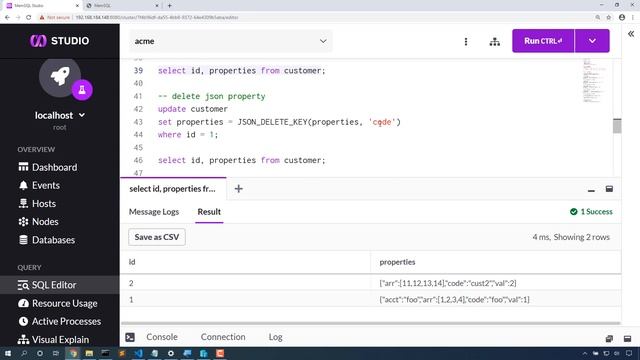Click the editor vertical scrollbar thumb
This screenshot has height=360, width=640.
(x=617, y=126)
